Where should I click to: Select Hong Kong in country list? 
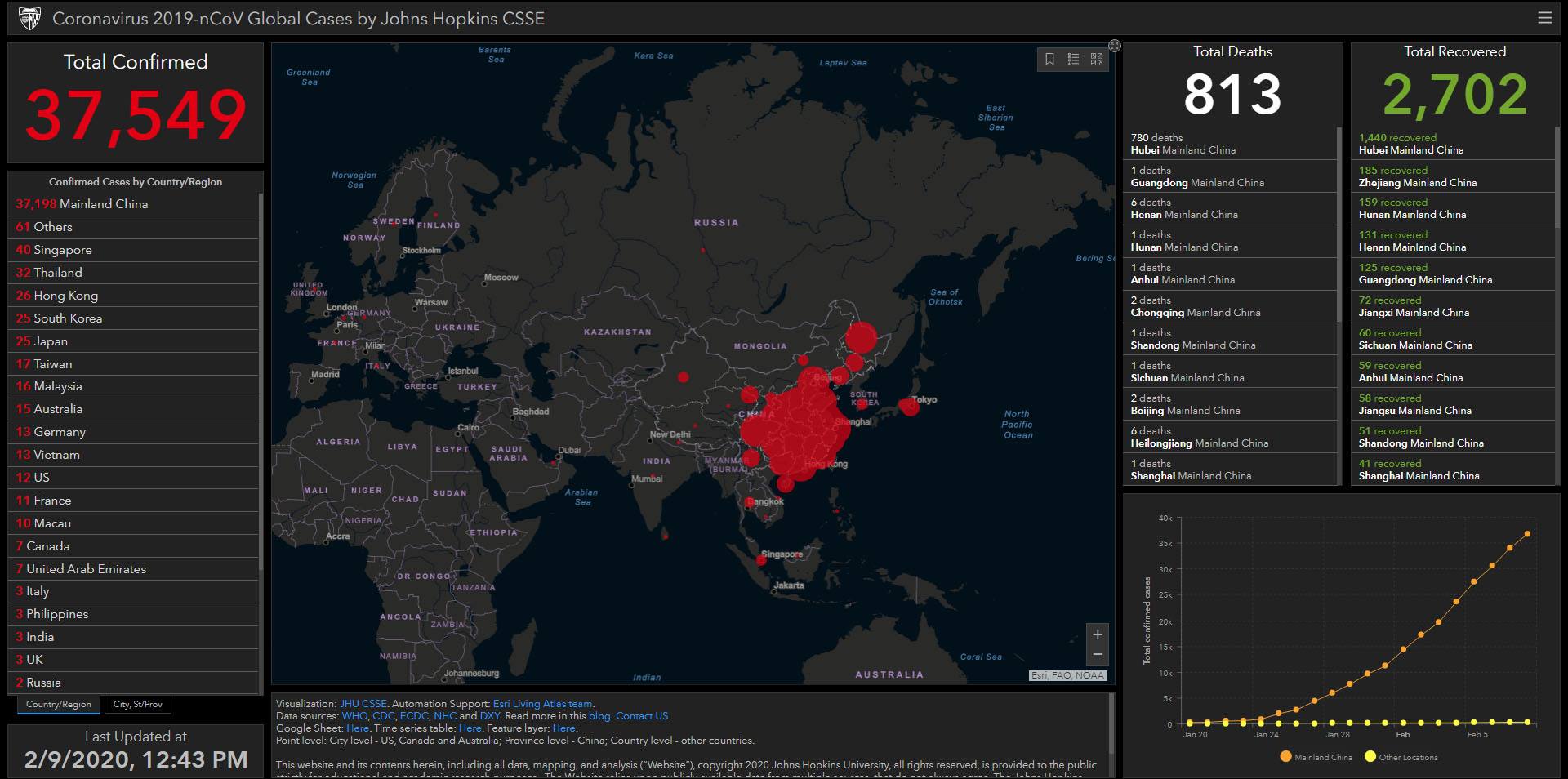[133, 296]
